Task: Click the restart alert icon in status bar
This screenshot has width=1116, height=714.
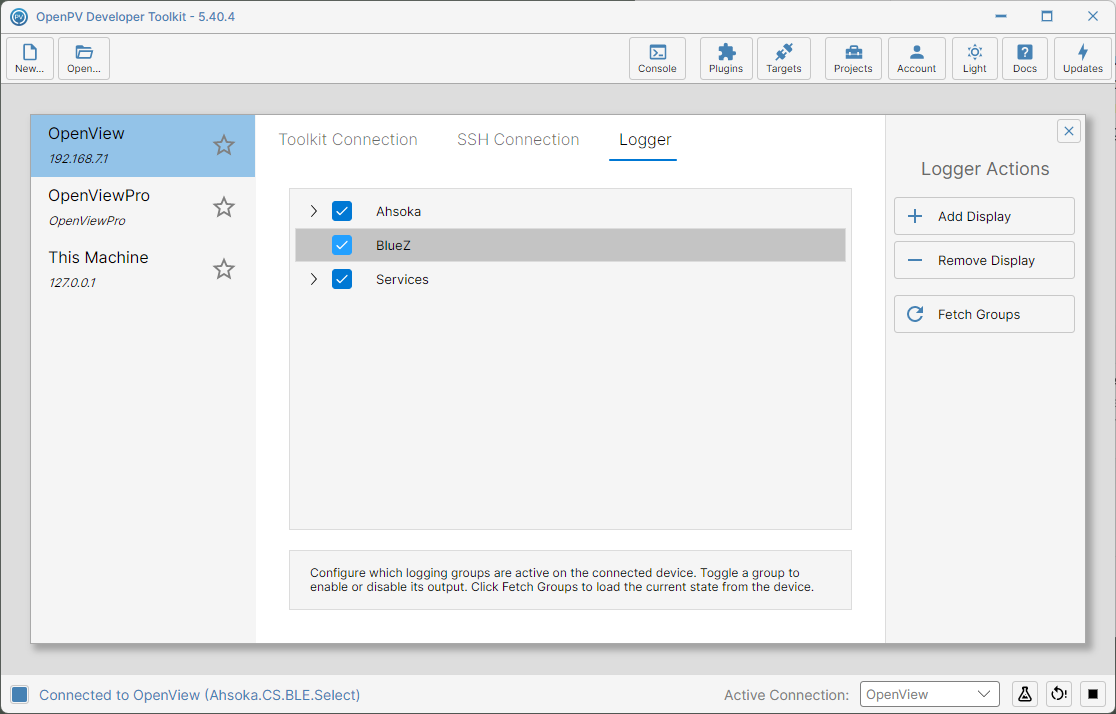Action: (x=1059, y=694)
